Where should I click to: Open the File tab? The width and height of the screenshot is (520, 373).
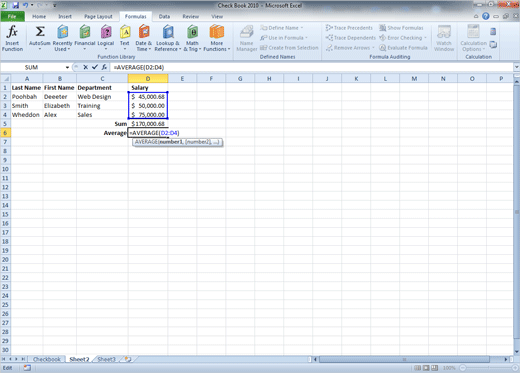tap(12, 16)
